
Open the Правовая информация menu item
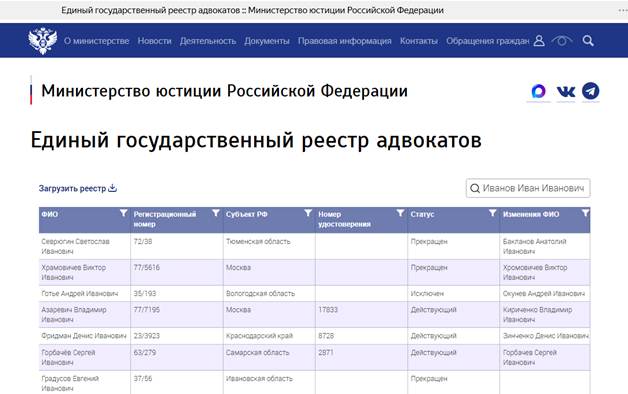pyautogui.click(x=344, y=41)
